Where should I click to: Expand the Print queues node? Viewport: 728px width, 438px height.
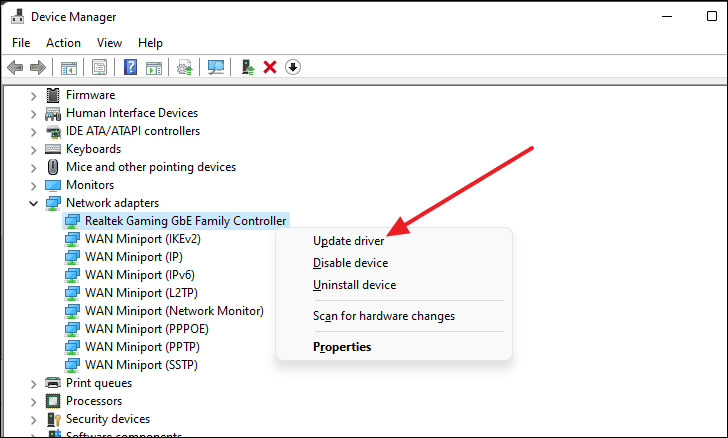coord(33,384)
